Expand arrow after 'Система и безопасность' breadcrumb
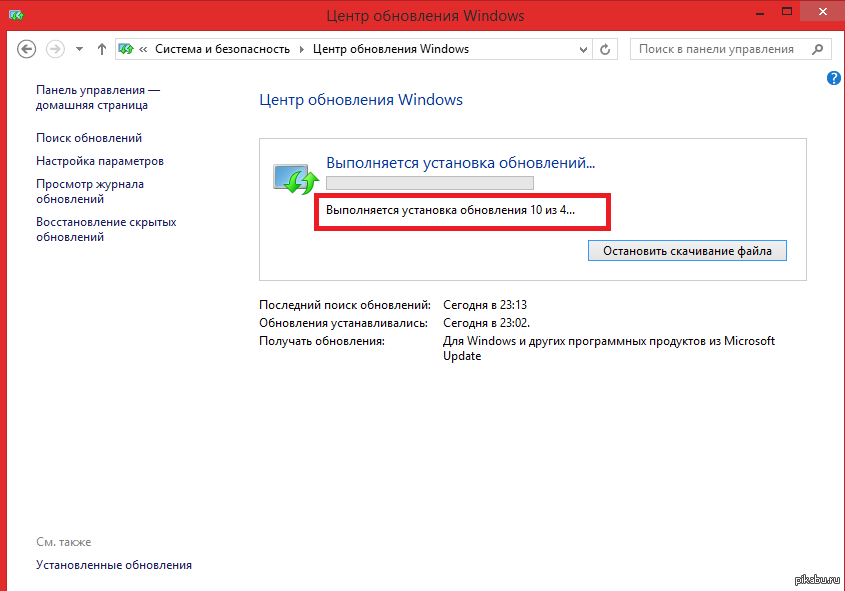Viewport: 845px width, 591px height. coord(301,49)
